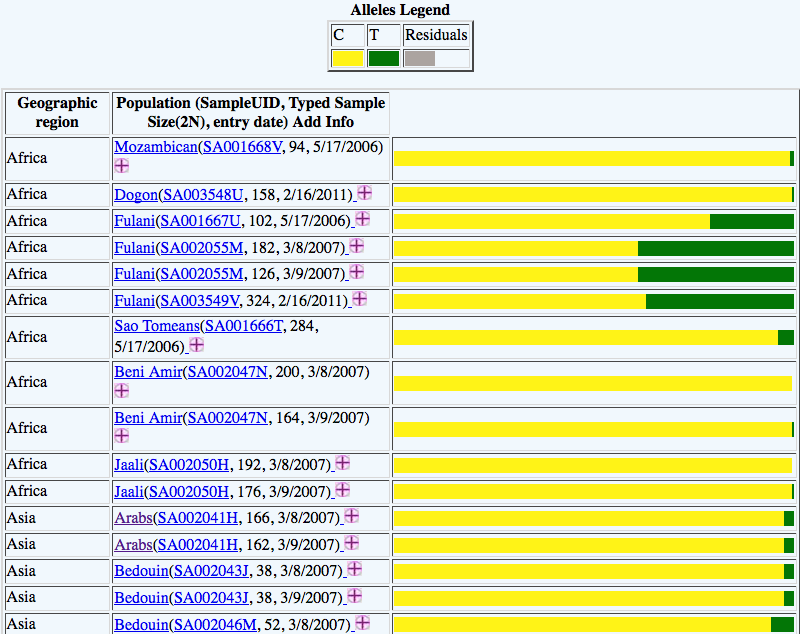
Task: Open Add Info icon for Arabs 162 row
Action: [352, 543]
